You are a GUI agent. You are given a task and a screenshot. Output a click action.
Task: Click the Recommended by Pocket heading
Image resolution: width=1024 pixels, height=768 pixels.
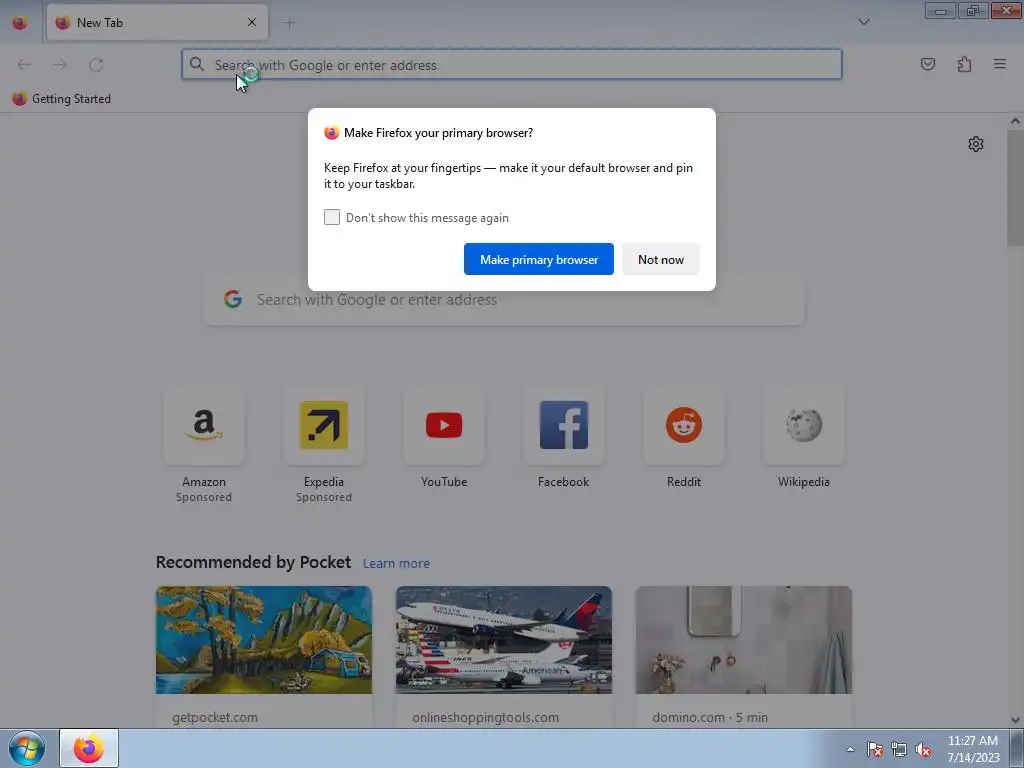click(x=253, y=562)
